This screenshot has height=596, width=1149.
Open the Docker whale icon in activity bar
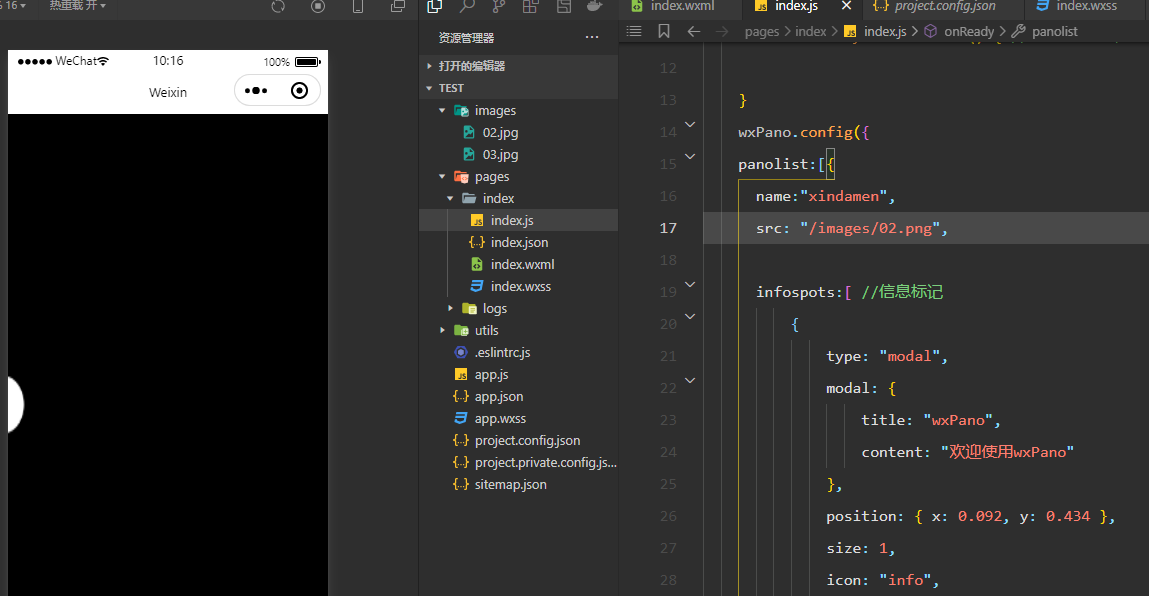pyautogui.click(x=594, y=7)
